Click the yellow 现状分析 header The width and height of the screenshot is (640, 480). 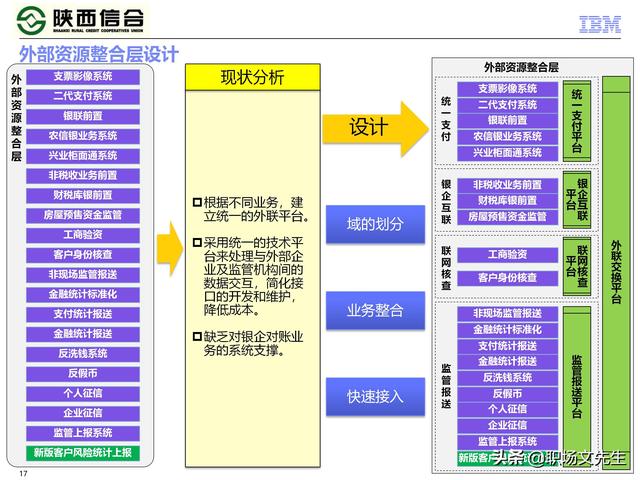point(253,77)
